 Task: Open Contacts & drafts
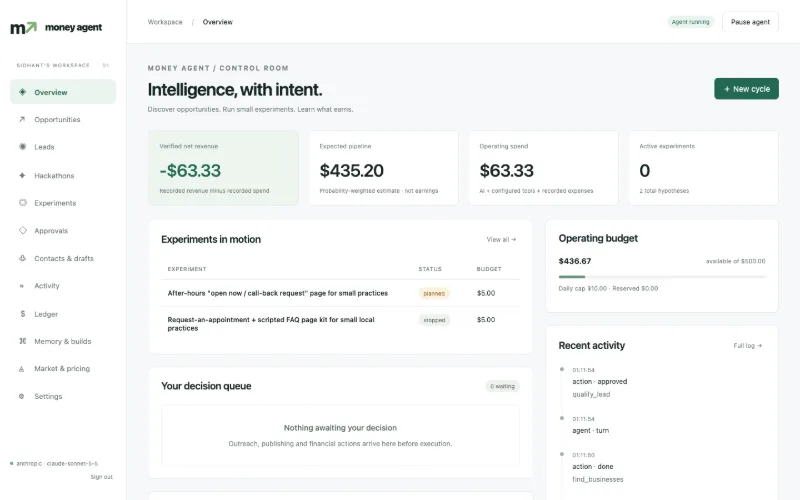click(63, 258)
